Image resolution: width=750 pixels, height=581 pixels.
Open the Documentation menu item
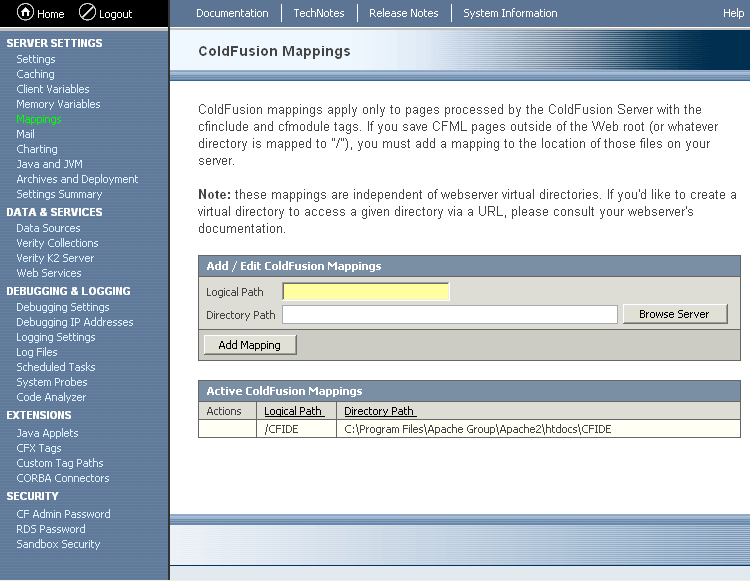pos(232,13)
